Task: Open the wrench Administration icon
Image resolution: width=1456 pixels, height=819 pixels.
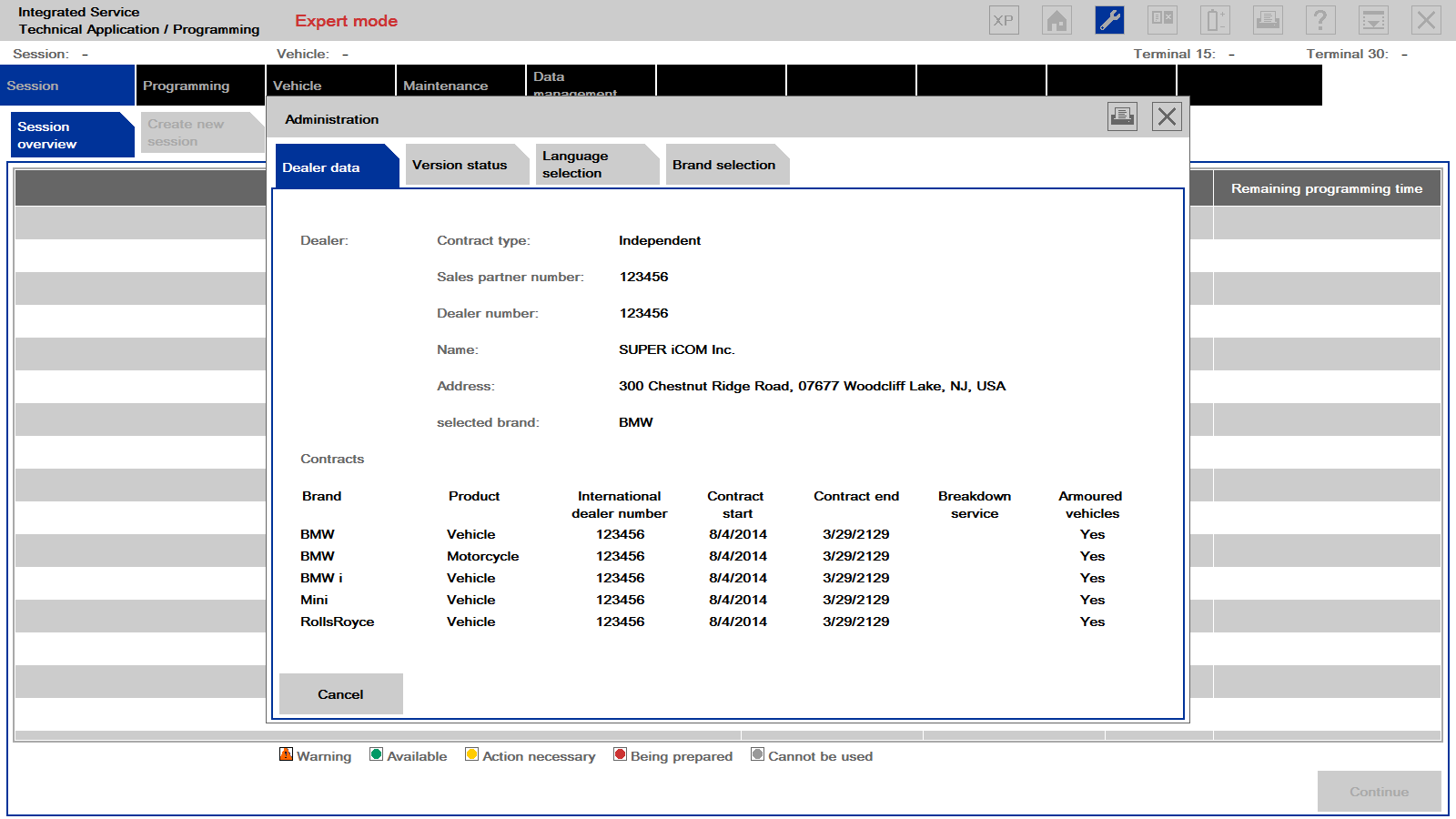Action: point(1109,20)
